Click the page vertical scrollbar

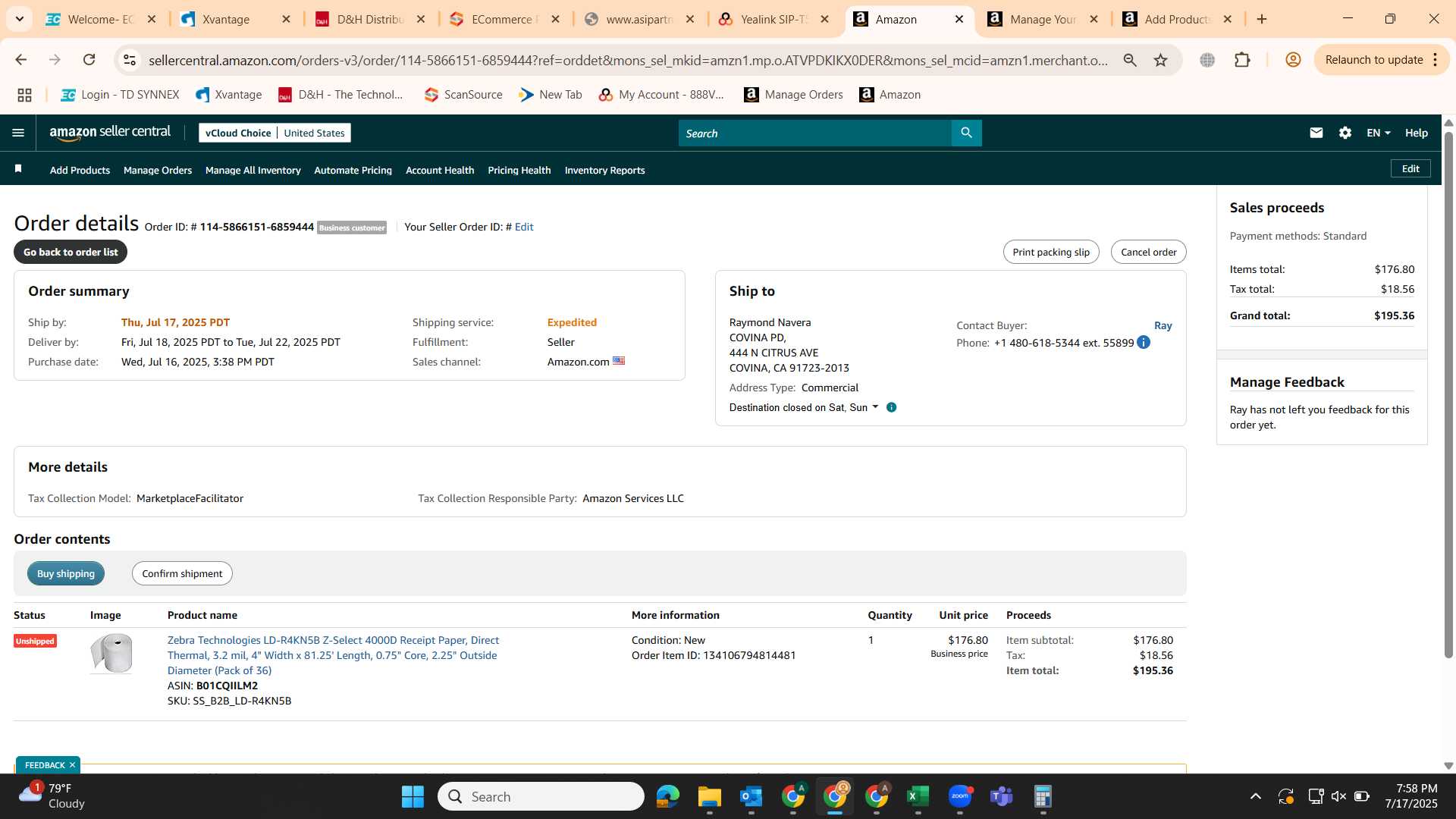tap(1448, 394)
